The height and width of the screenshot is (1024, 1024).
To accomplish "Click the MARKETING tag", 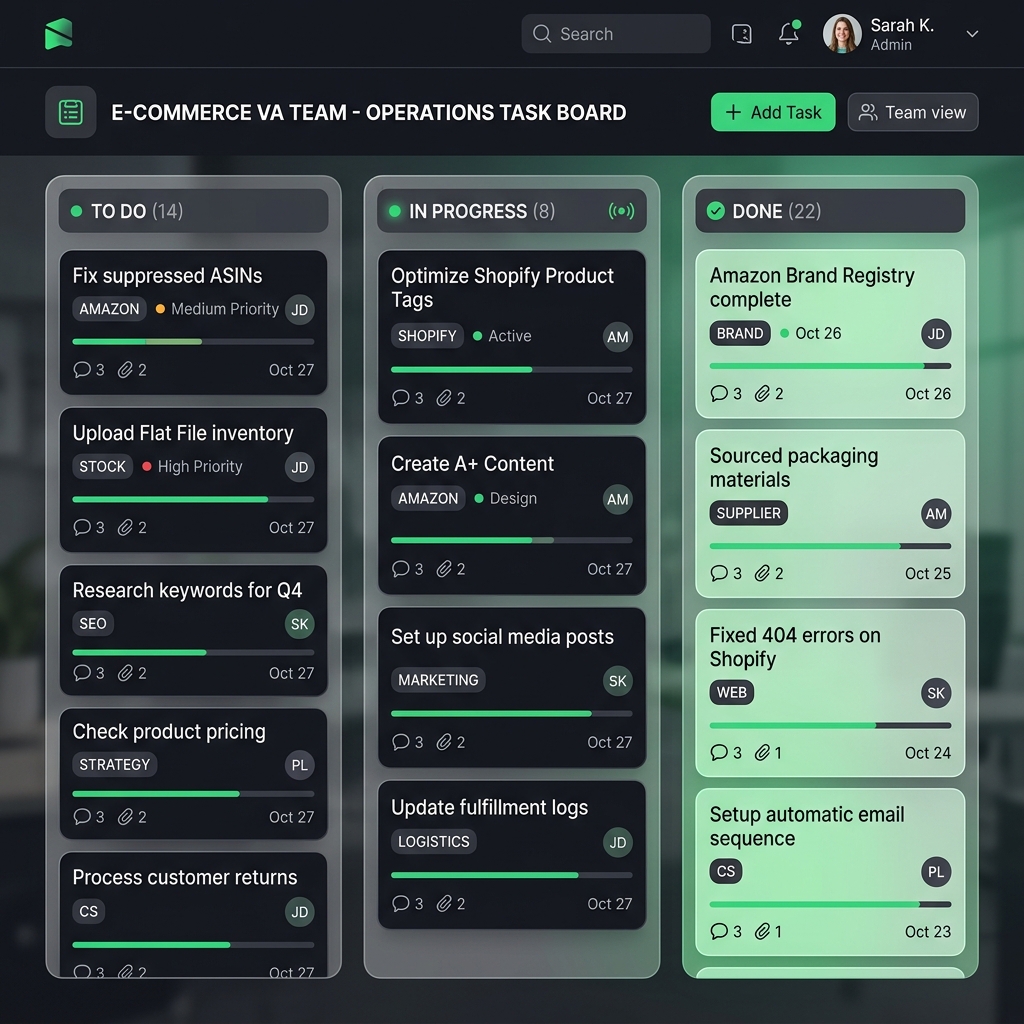I will 438,680.
